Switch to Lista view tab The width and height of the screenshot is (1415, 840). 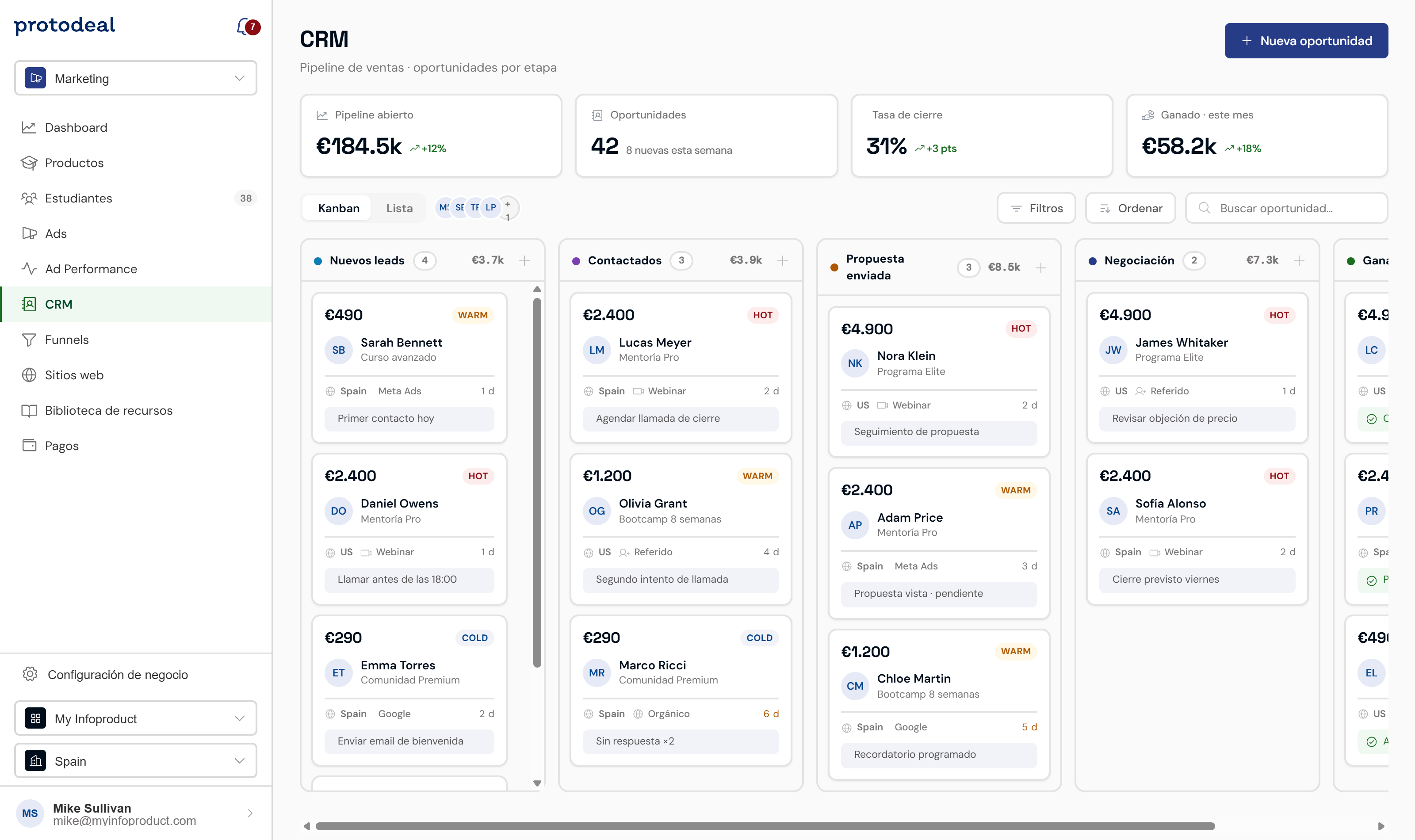coord(399,208)
